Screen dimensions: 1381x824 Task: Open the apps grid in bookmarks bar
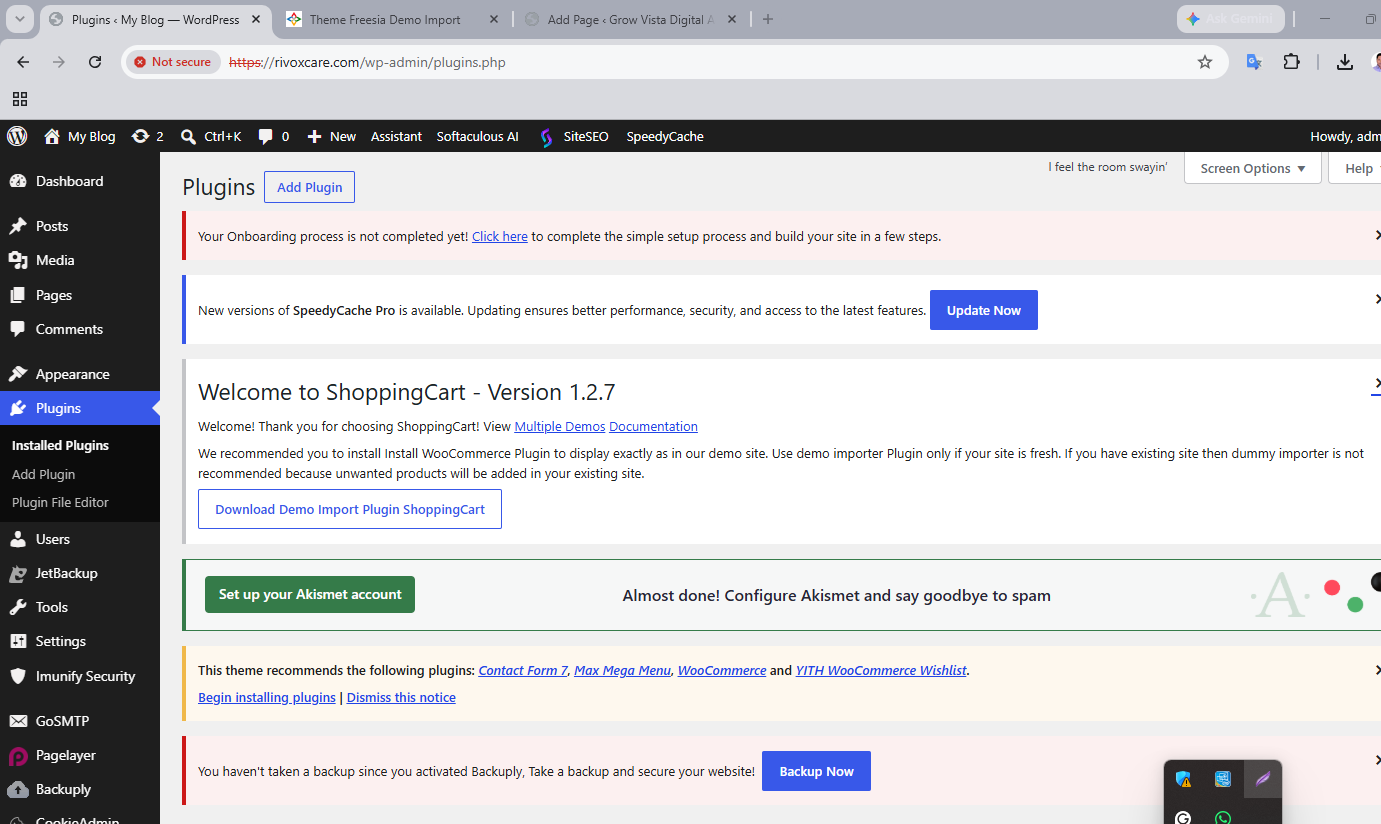(20, 99)
